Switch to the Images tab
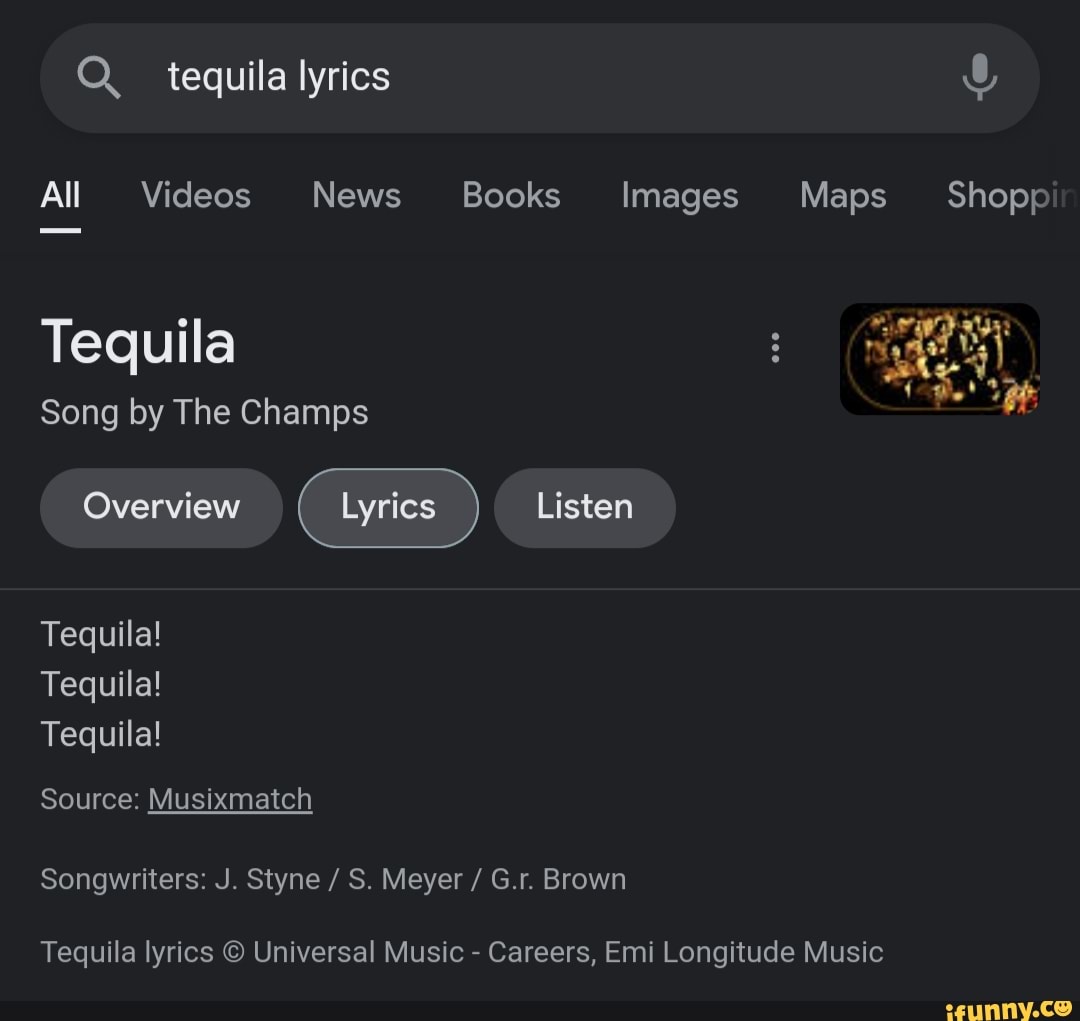The width and height of the screenshot is (1080, 1021). click(x=680, y=196)
